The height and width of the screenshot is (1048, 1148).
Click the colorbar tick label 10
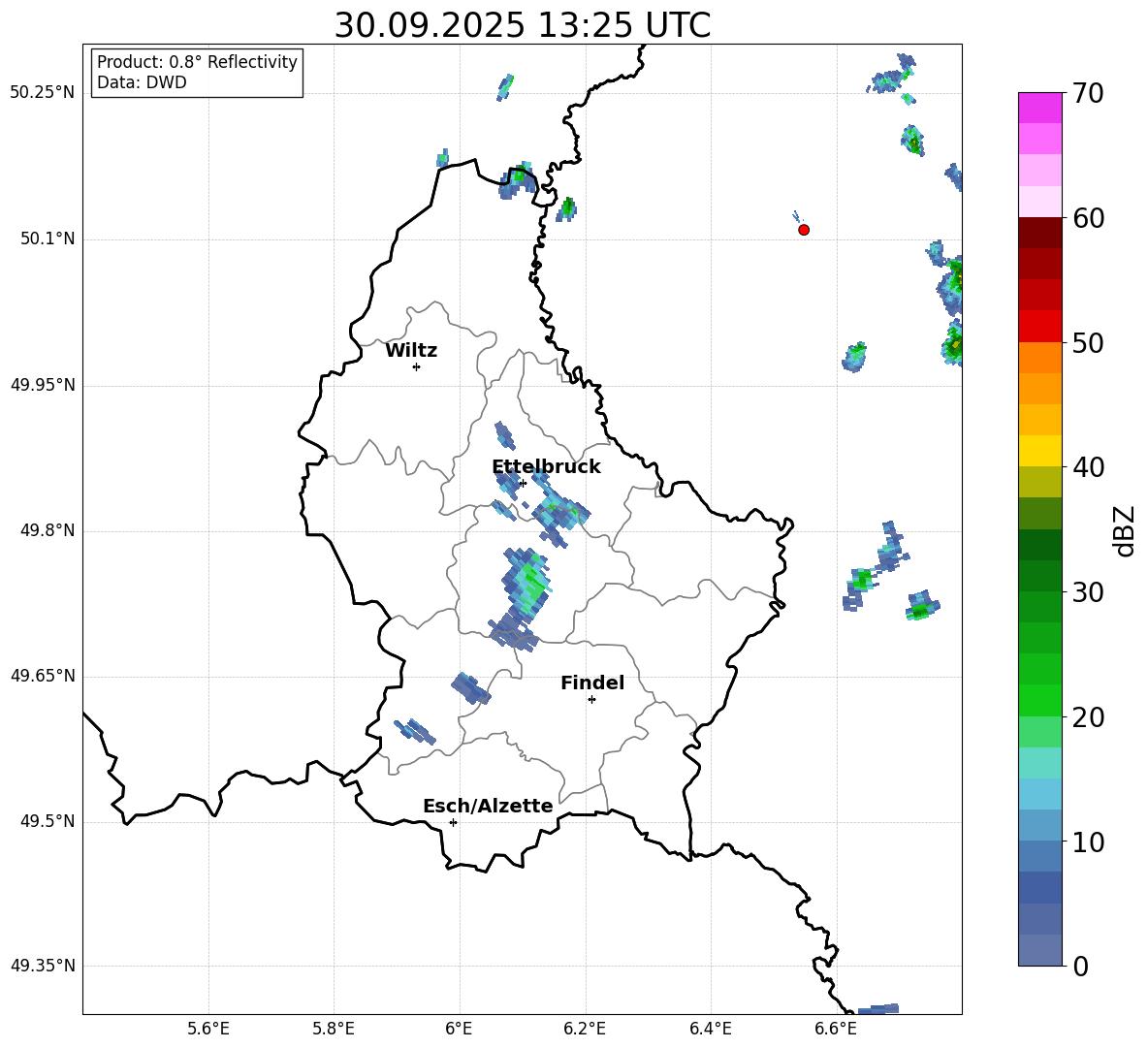(1088, 842)
